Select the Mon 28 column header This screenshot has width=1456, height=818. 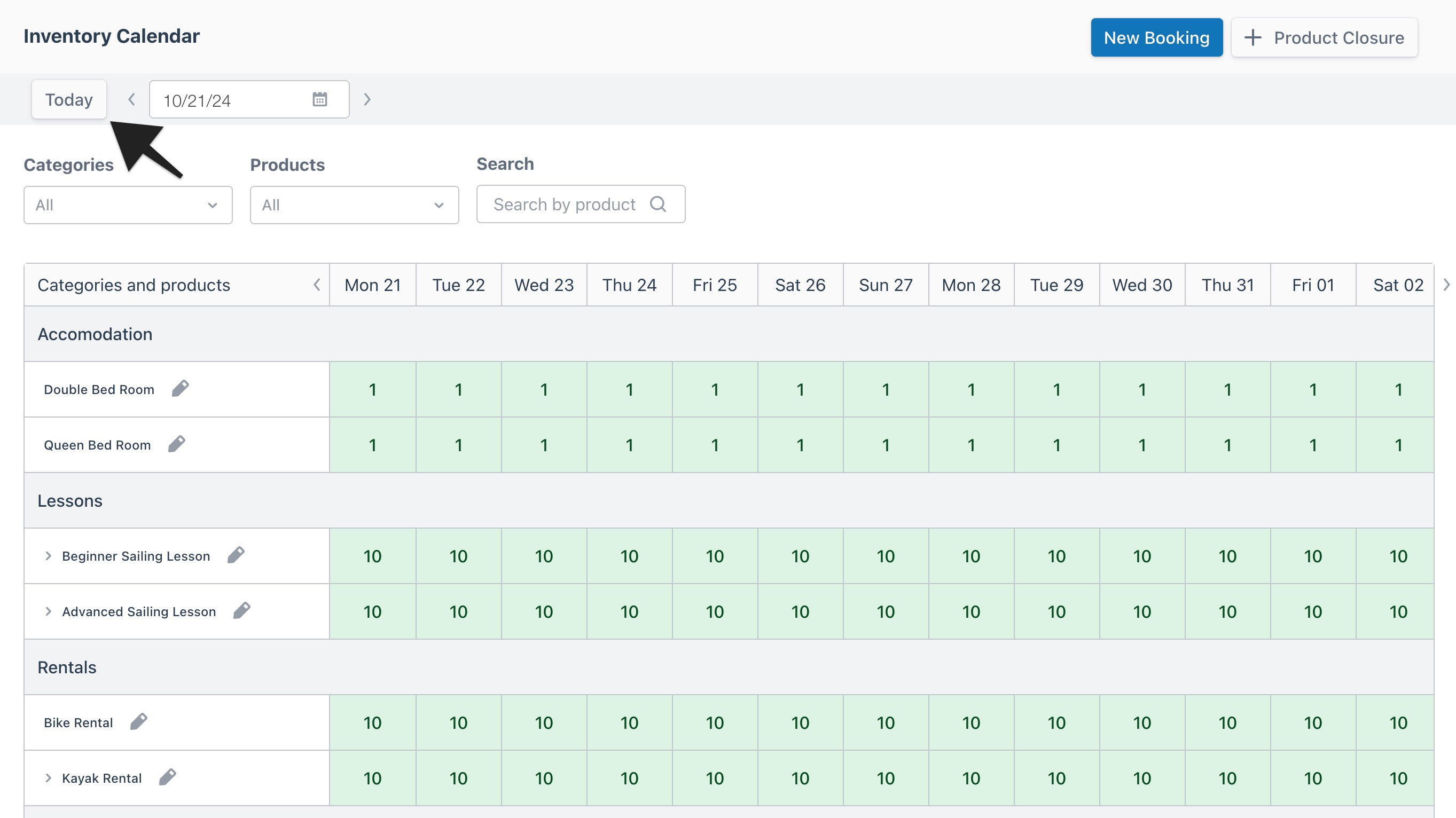coord(971,285)
